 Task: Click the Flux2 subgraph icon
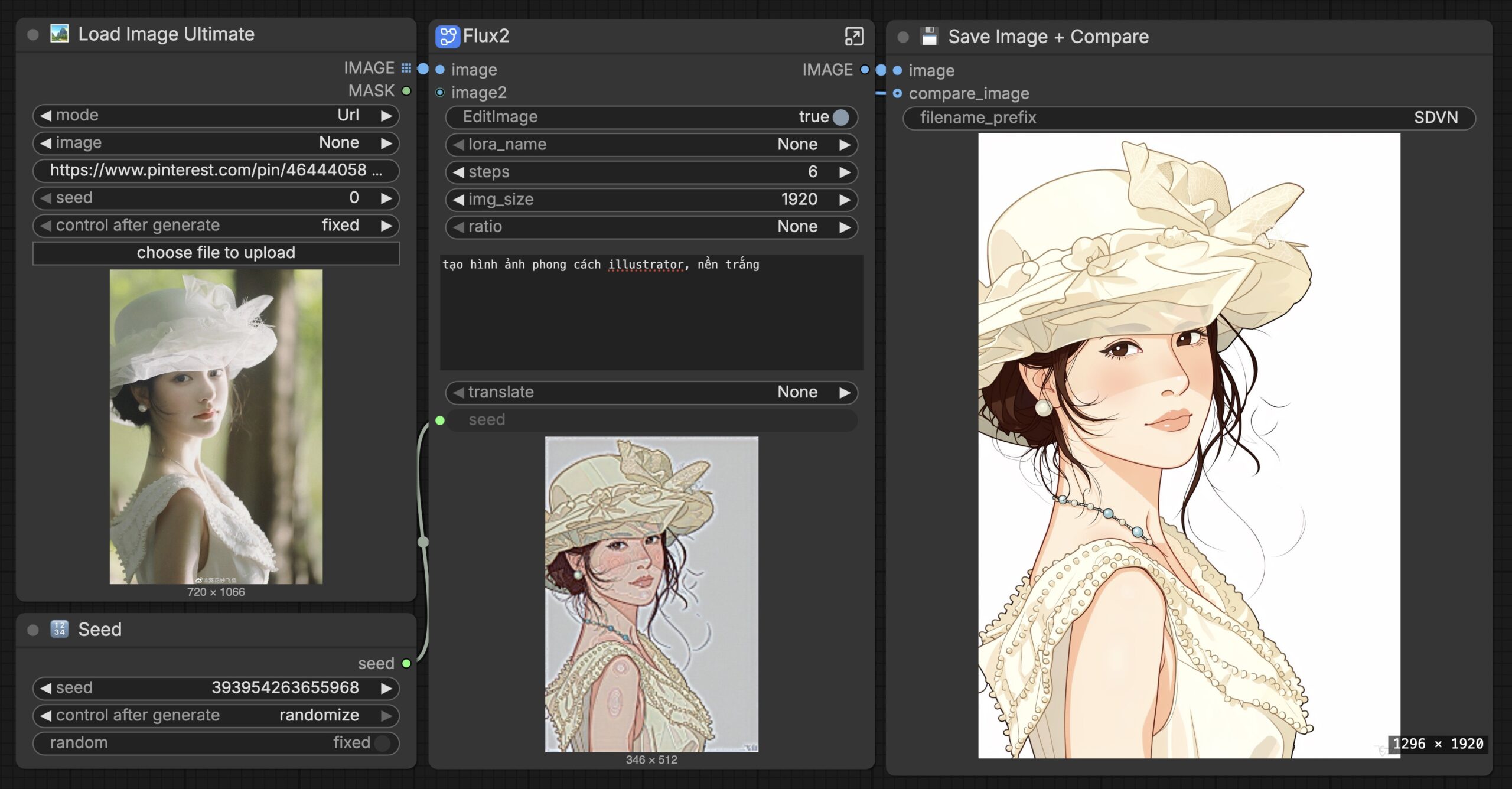tap(447, 36)
